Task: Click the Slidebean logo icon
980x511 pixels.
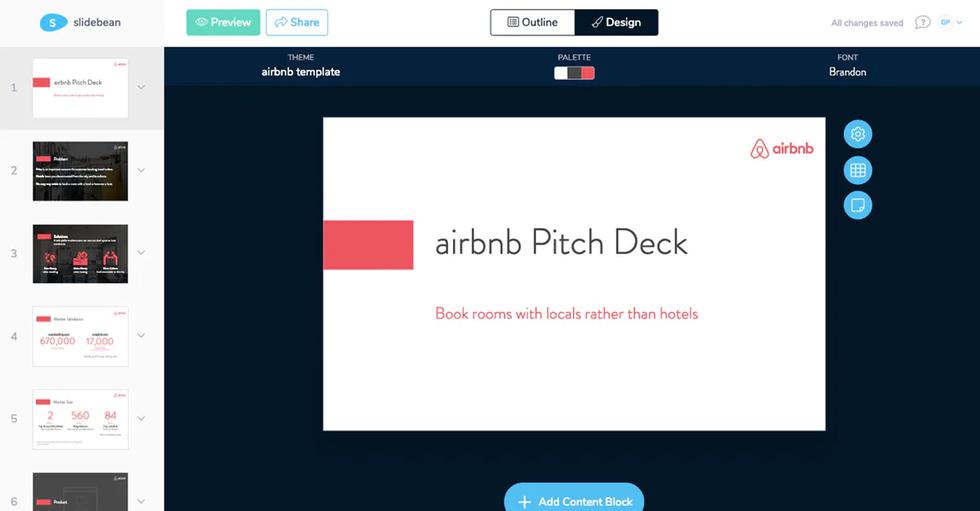Action: [52, 22]
